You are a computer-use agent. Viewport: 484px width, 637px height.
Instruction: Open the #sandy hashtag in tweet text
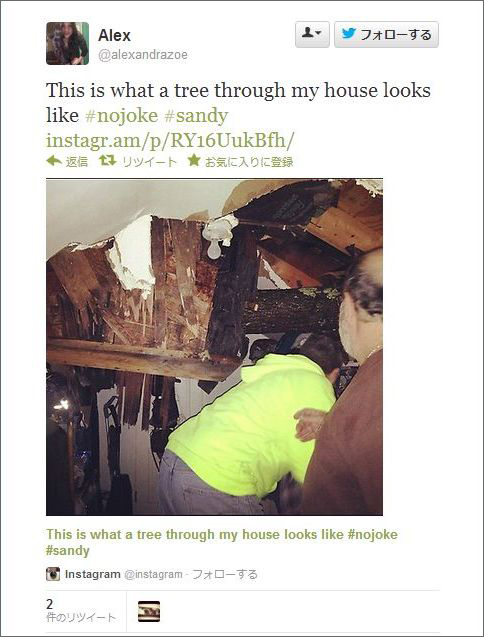click(196, 115)
